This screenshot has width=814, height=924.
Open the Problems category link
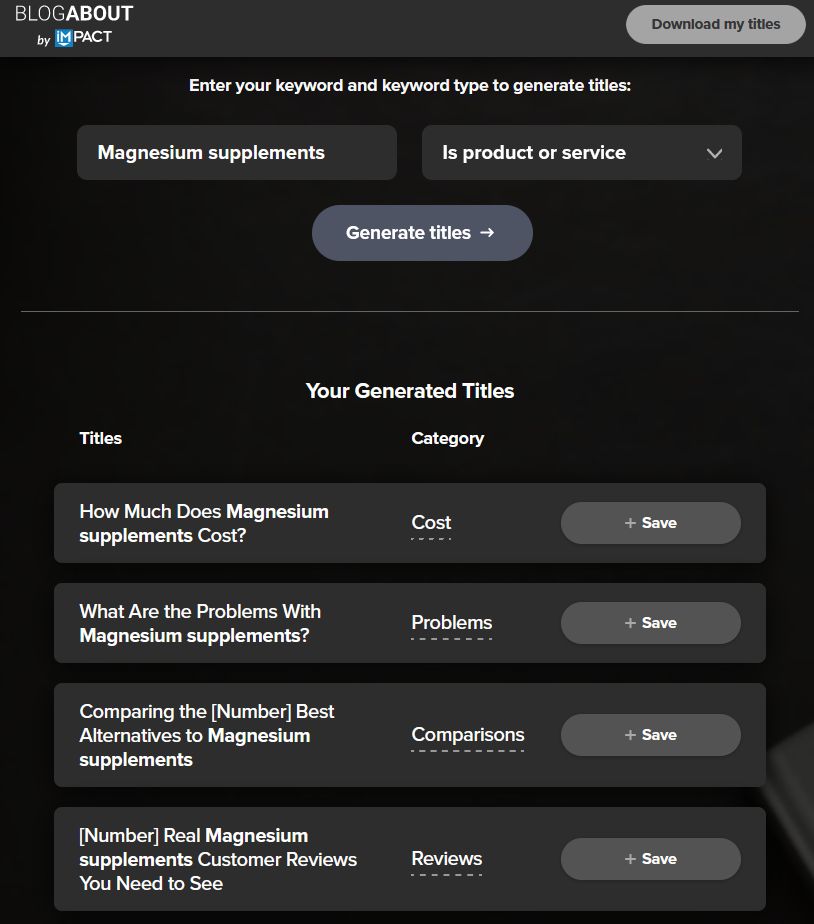click(452, 623)
